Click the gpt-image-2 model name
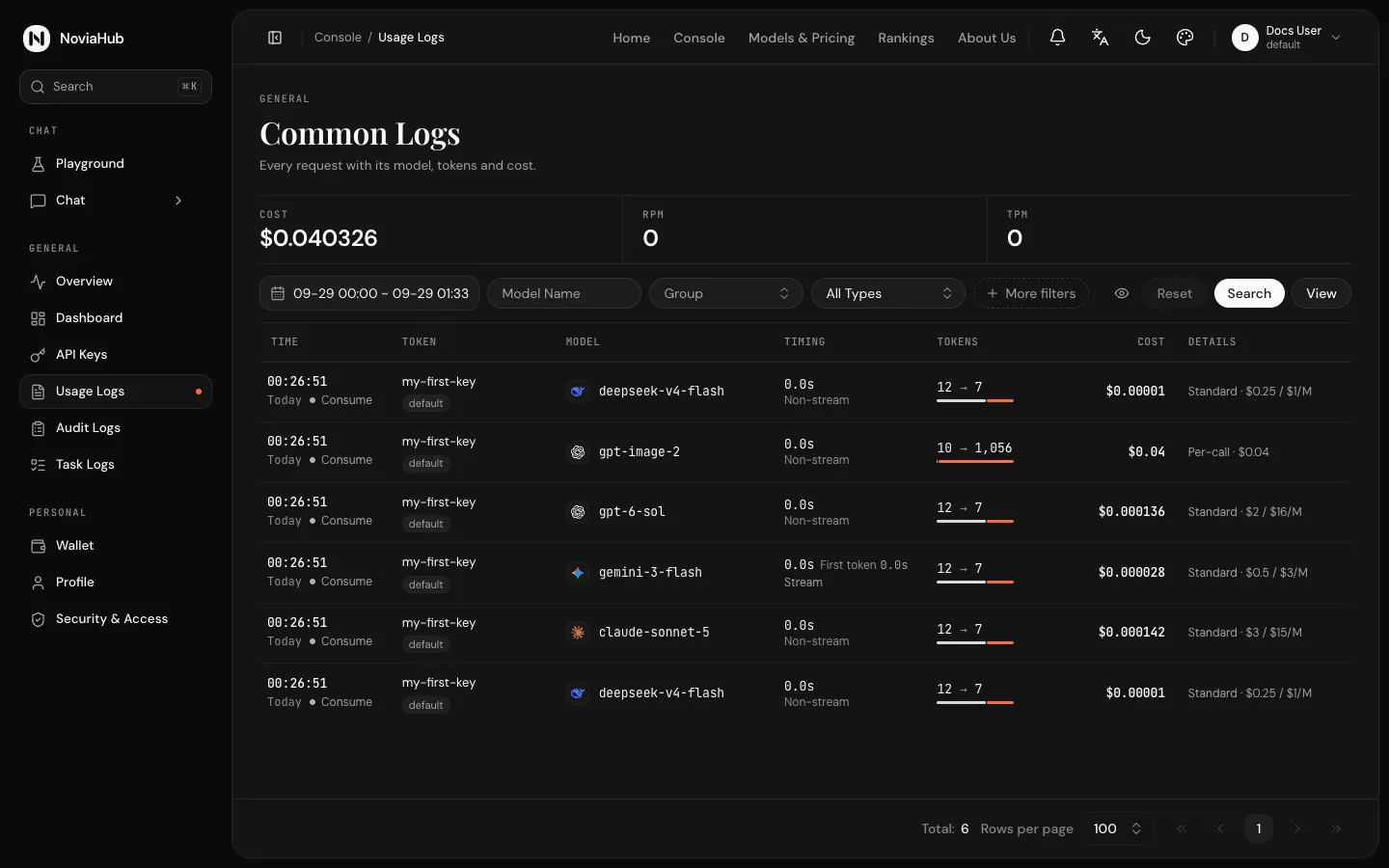The height and width of the screenshot is (868, 1389). point(639,451)
